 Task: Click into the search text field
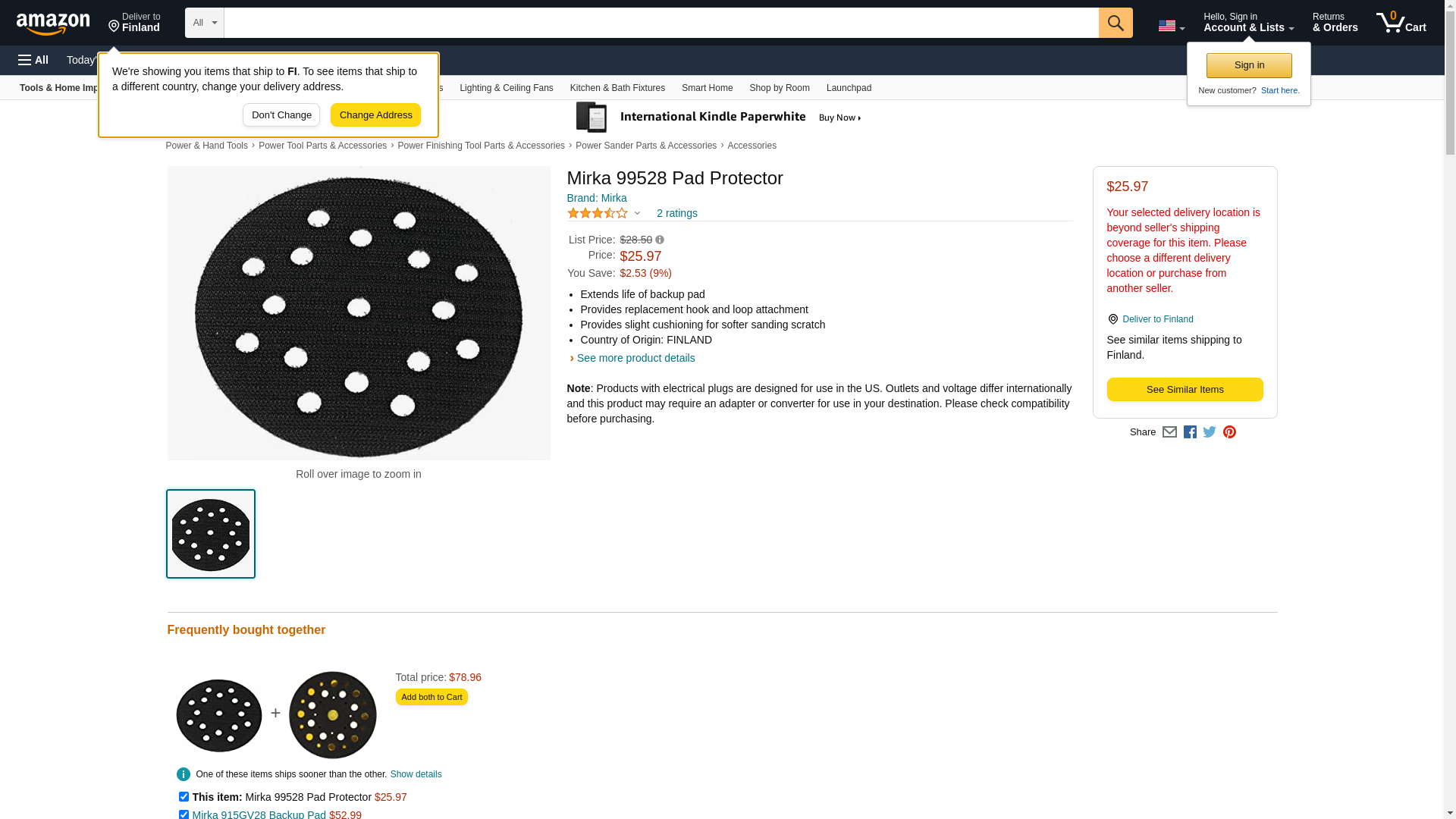tap(661, 23)
